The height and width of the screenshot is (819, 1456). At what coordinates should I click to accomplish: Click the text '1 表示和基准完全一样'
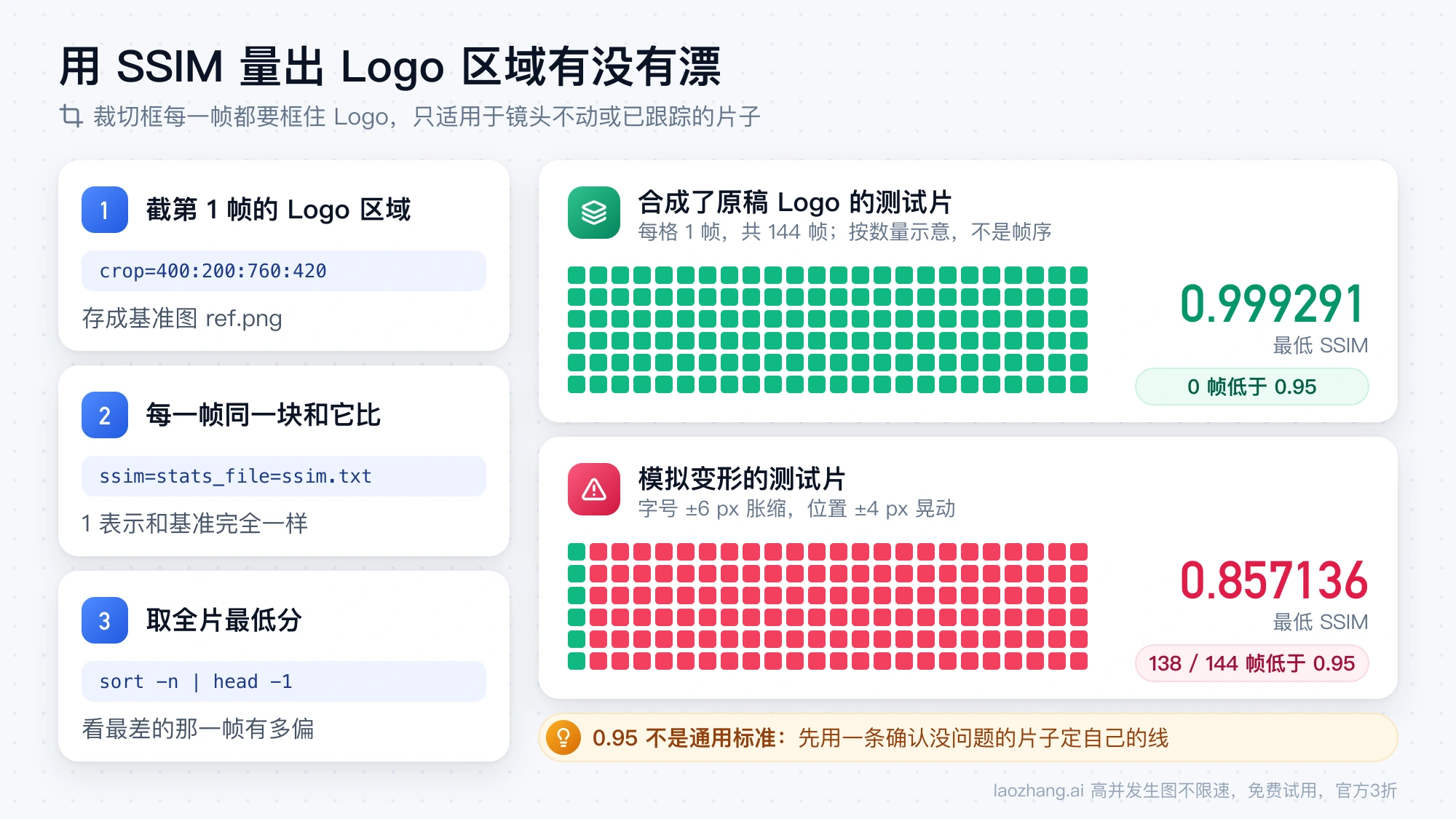tap(194, 523)
